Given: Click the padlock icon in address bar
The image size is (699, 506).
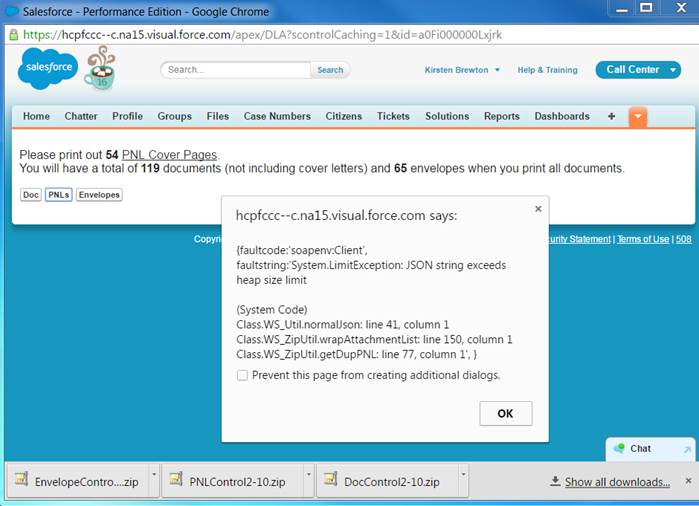Looking at the screenshot, I should 14,35.
